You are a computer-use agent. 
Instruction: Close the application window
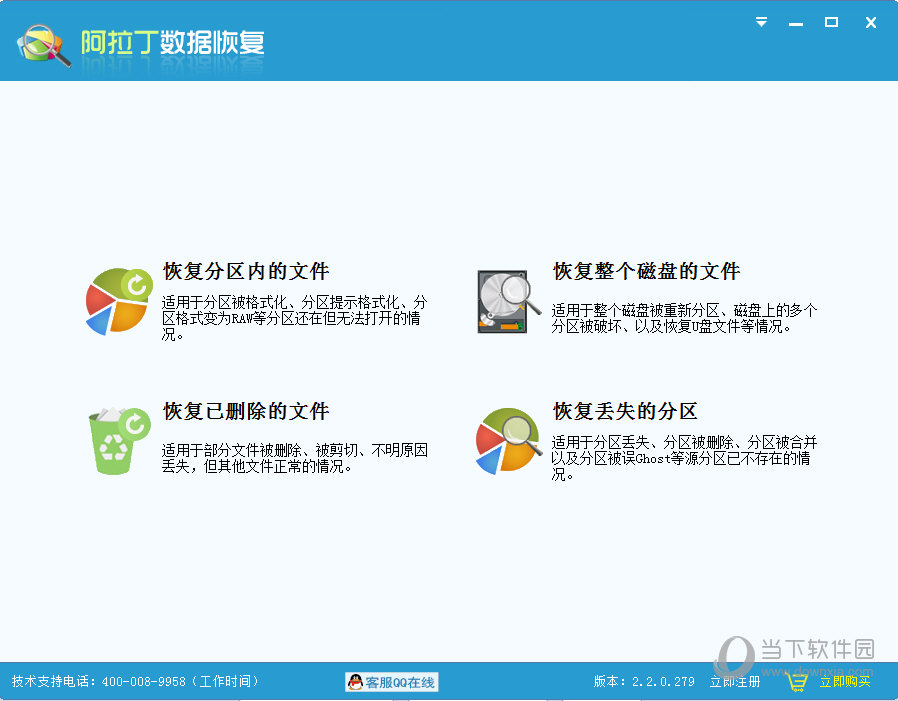coord(871,22)
